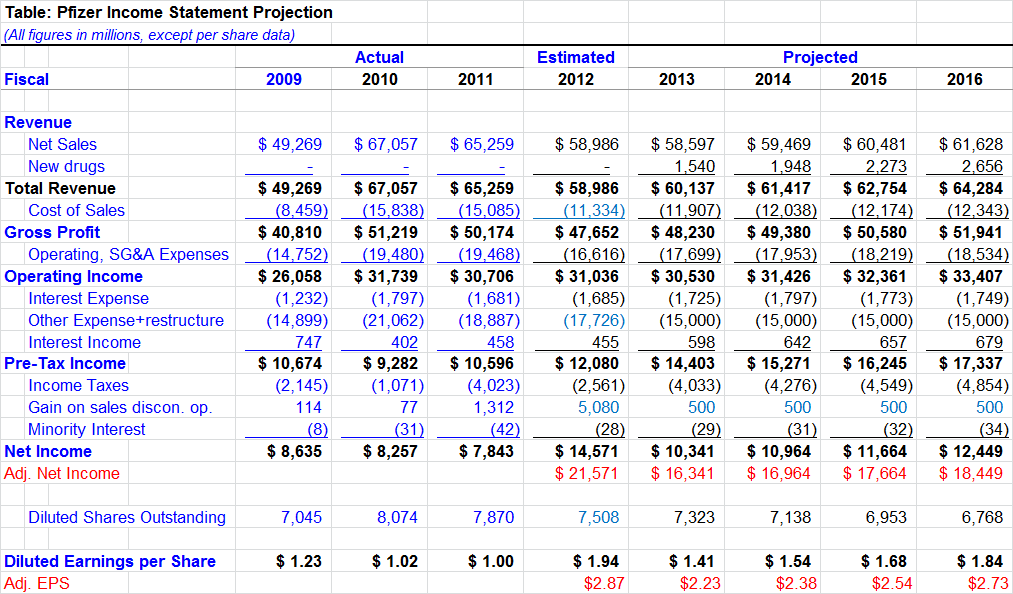
Task: Select 2012 Adj. EPS $2.87
Action: coord(604,583)
